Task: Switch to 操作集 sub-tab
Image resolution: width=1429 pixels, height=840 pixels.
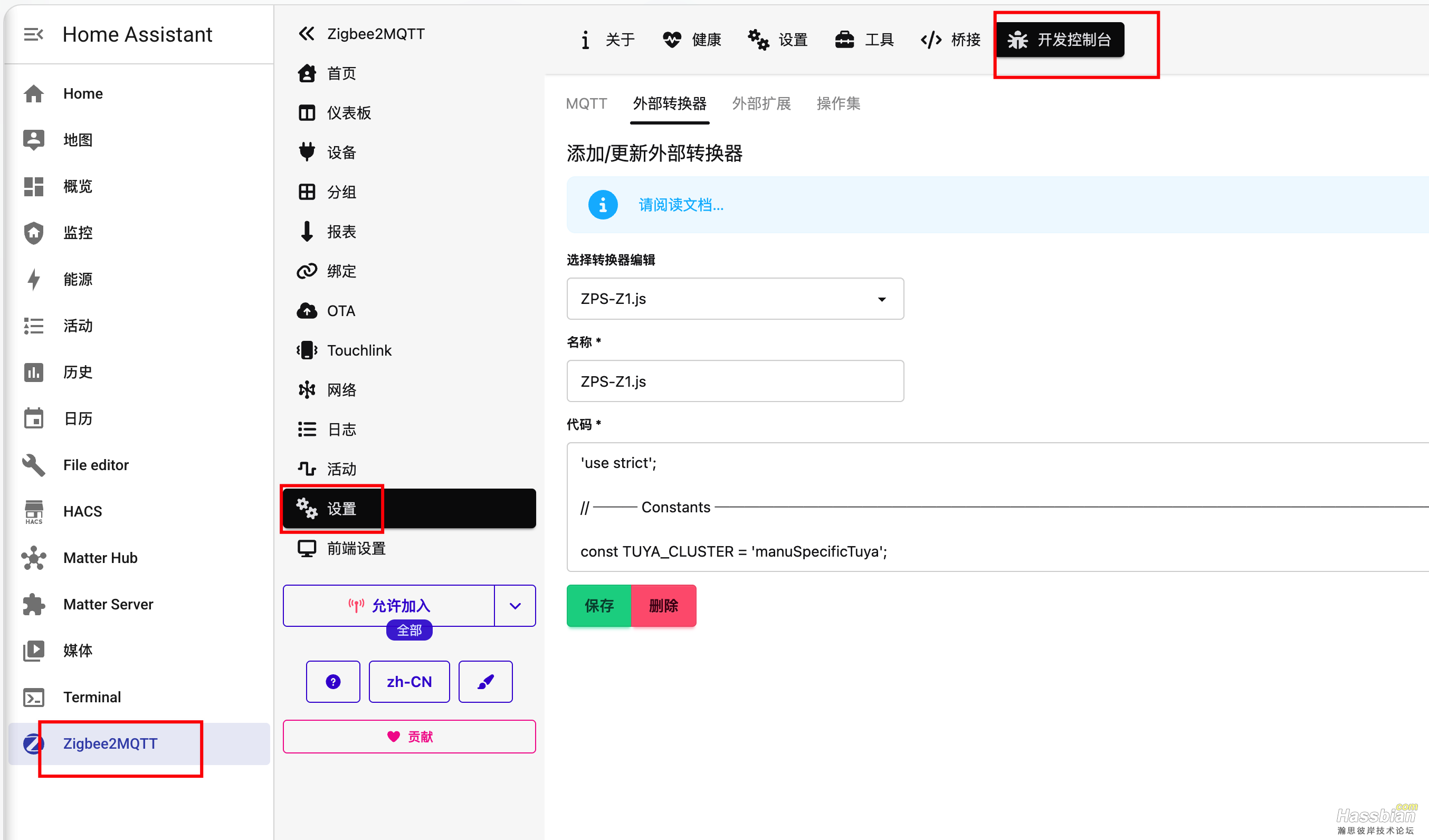Action: tap(838, 104)
